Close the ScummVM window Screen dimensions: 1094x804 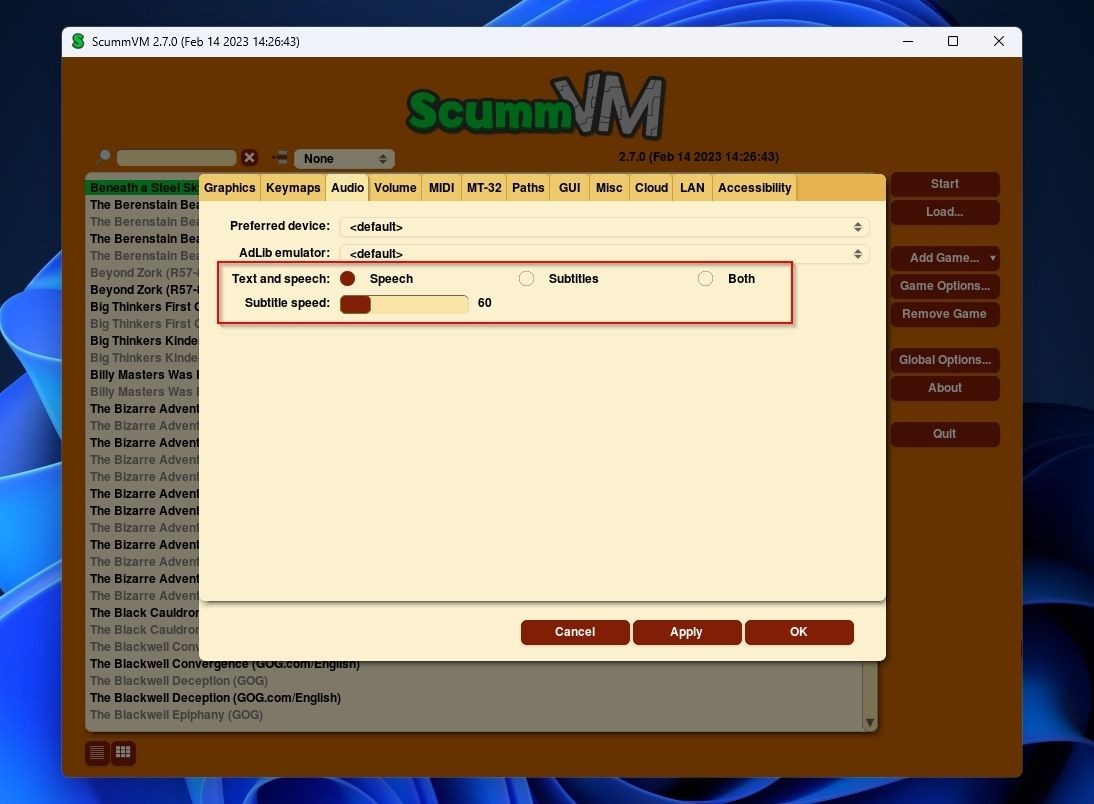coord(998,41)
